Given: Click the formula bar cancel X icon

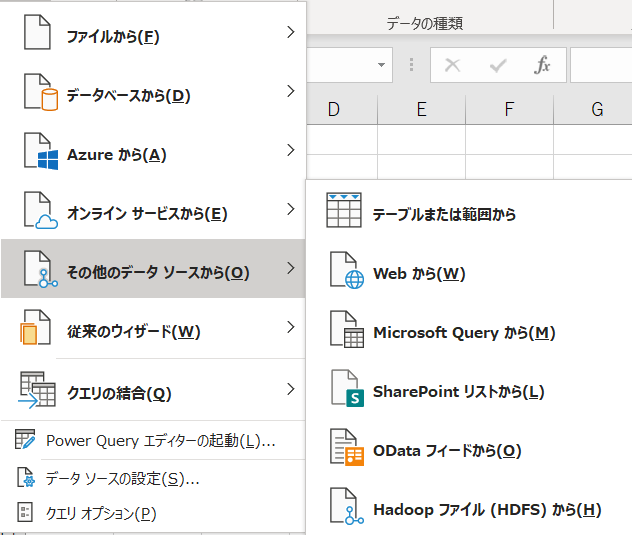Looking at the screenshot, I should (452, 65).
